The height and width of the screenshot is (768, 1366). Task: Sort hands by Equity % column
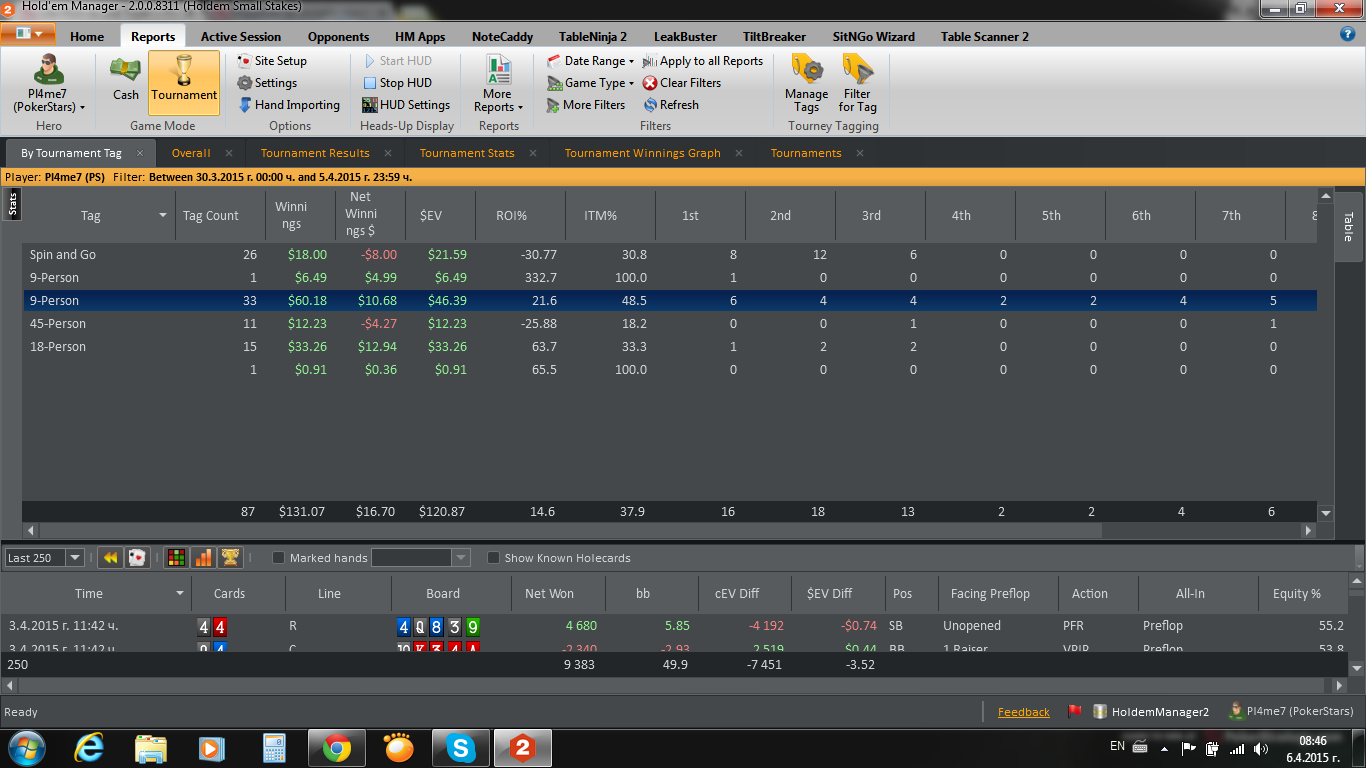[1297, 593]
